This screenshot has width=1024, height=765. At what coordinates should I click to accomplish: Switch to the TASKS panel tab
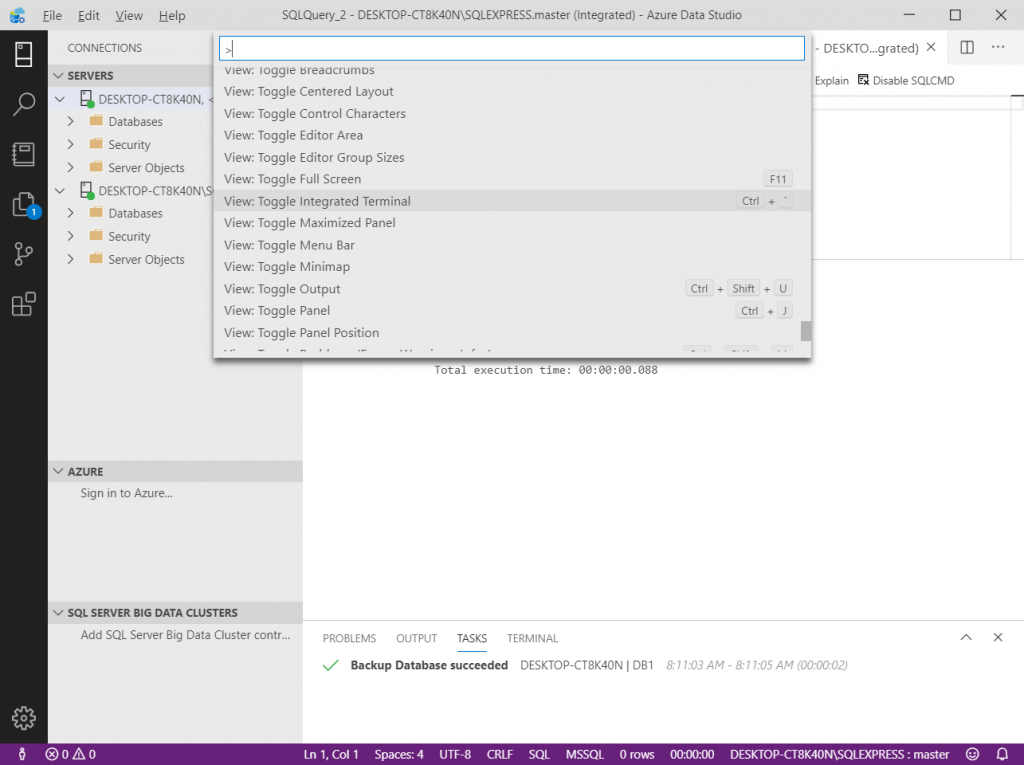pos(472,638)
